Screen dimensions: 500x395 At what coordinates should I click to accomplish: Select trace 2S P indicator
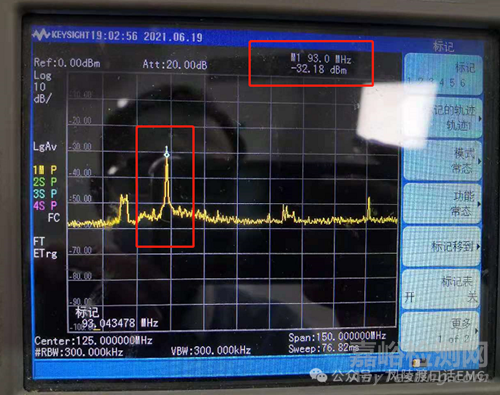click(x=45, y=182)
